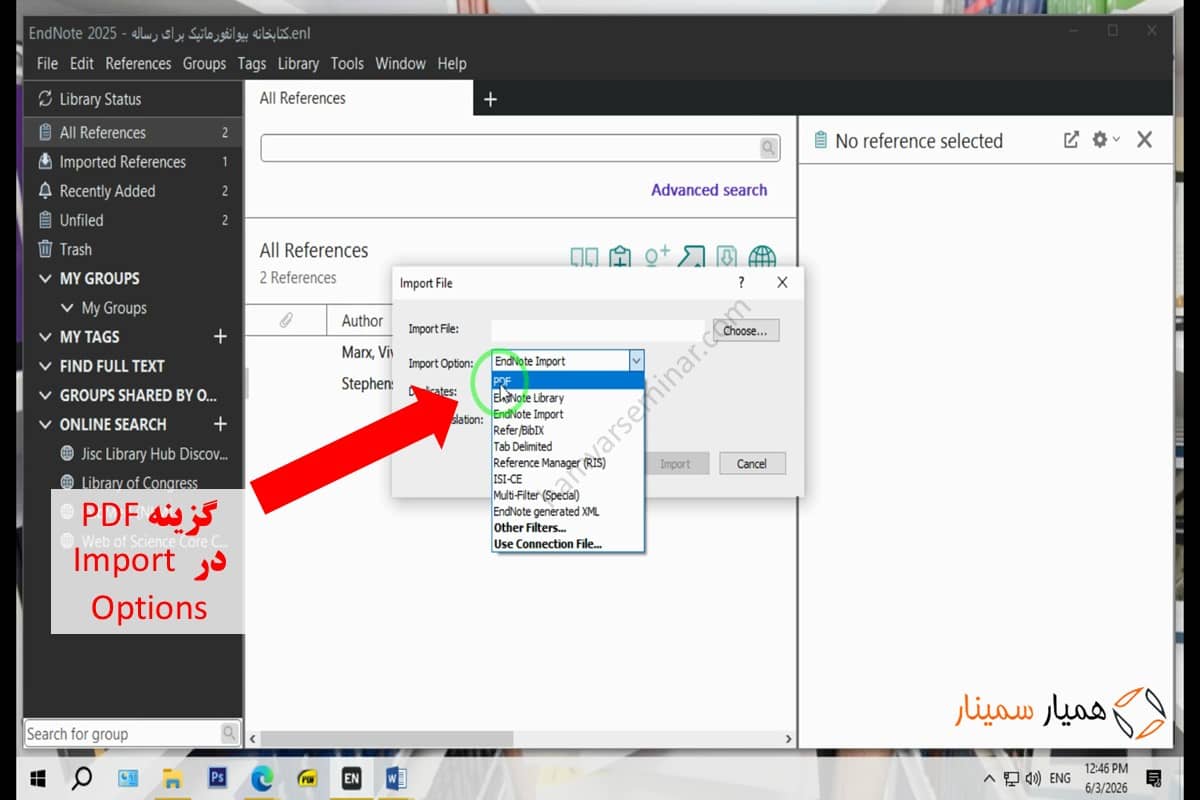
Task: Click the share library person-plus toolbar icon
Action: 657,258
